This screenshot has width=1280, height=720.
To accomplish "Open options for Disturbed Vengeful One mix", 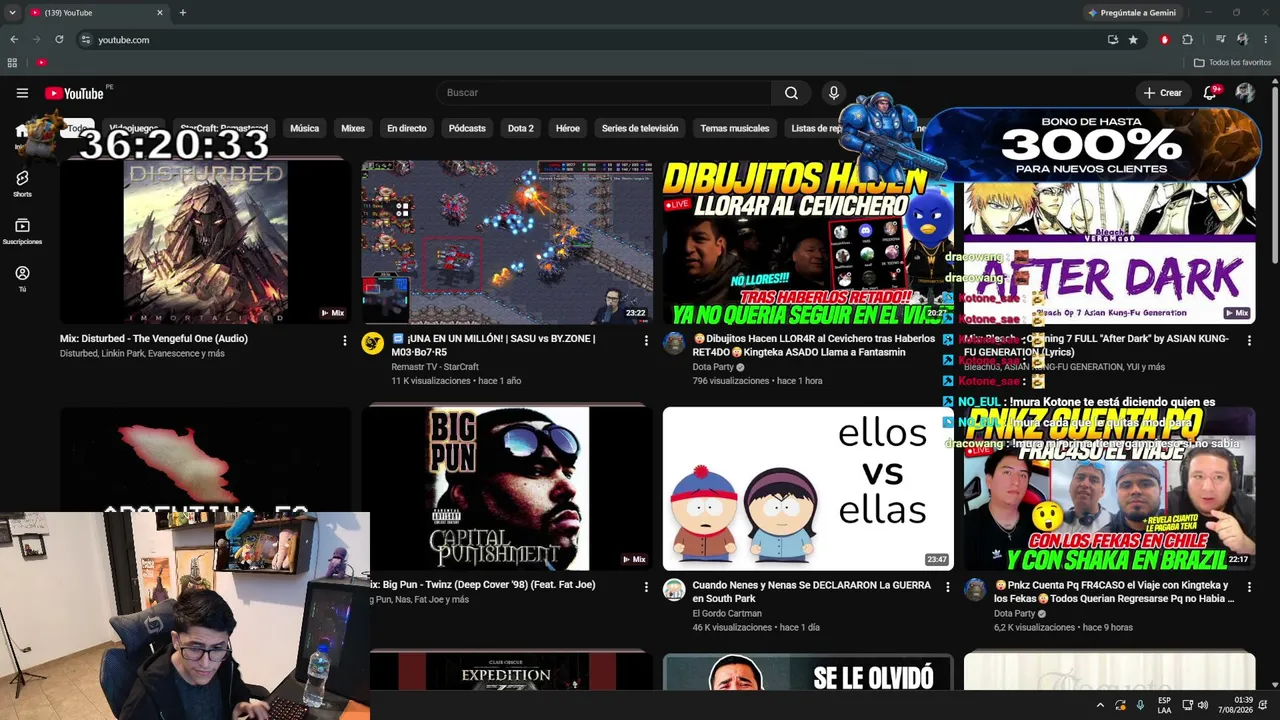I will point(345,340).
